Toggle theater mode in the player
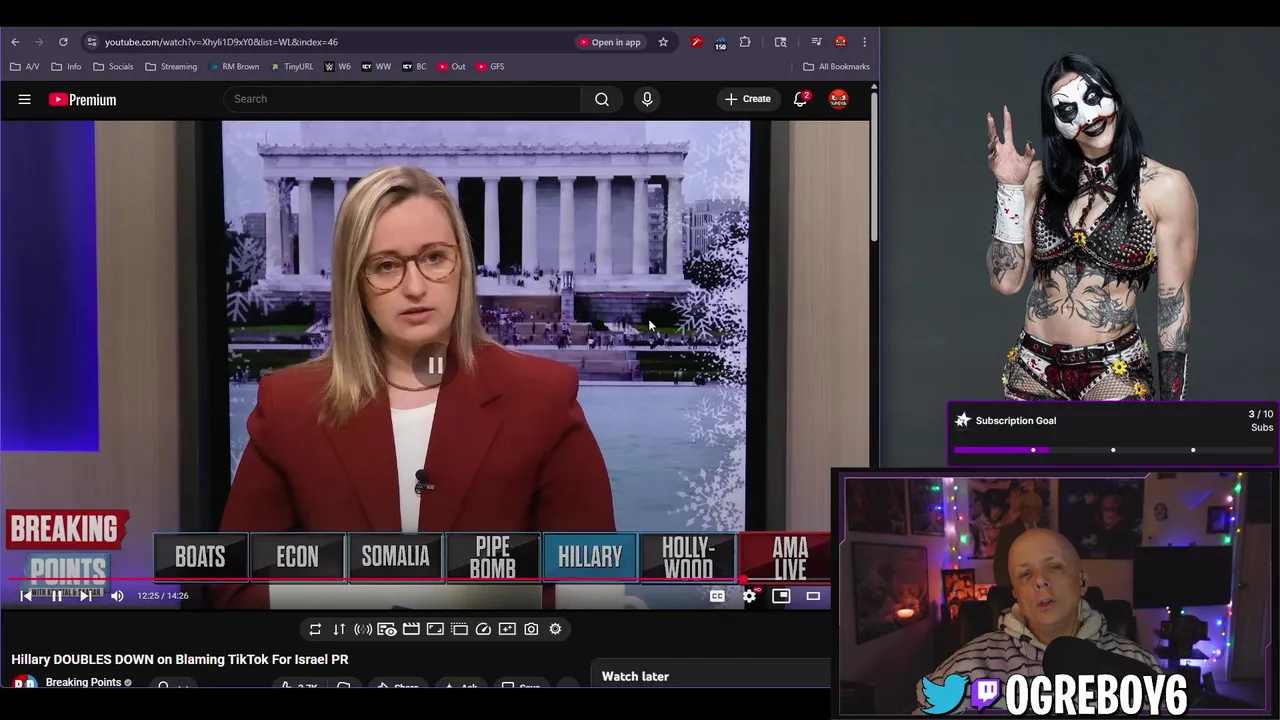Image resolution: width=1280 pixels, height=720 pixels. click(813, 596)
